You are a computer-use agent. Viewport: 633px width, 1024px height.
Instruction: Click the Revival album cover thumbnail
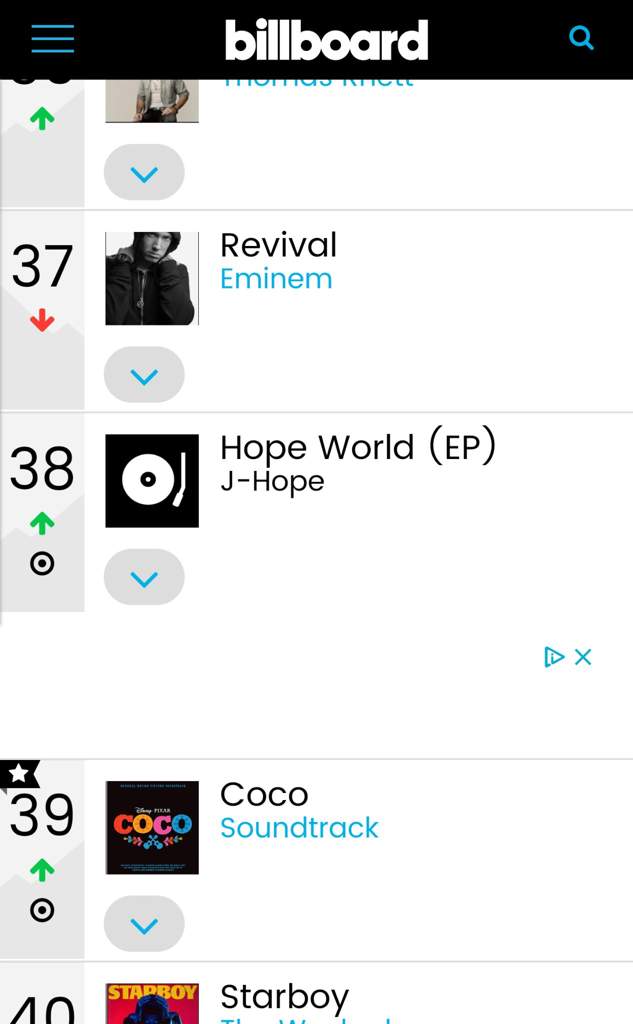point(152,278)
